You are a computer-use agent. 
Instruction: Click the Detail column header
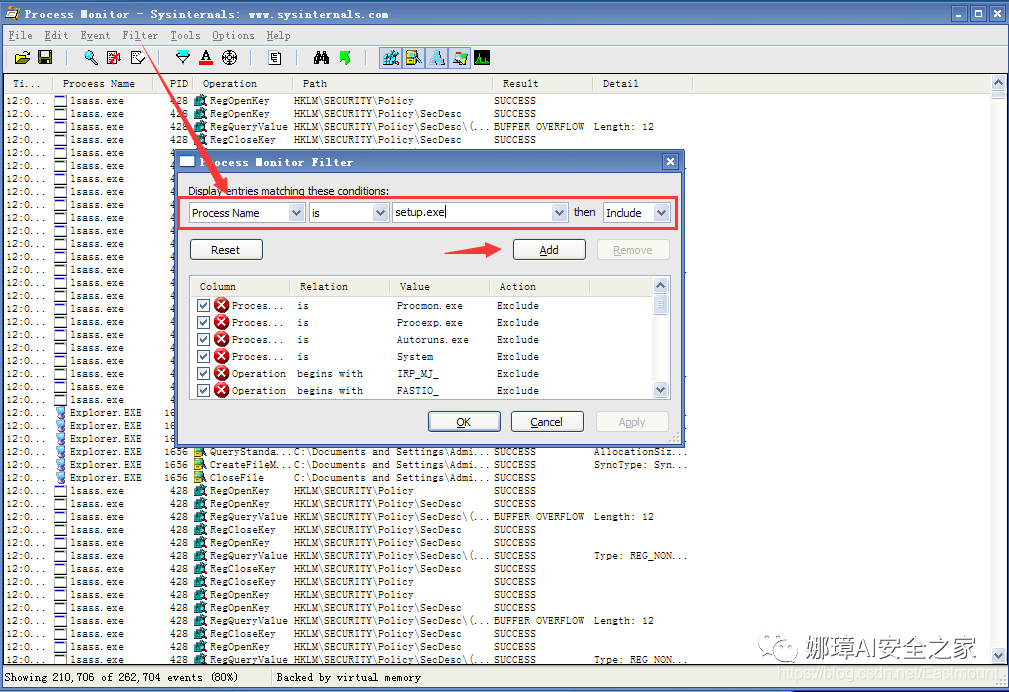[x=642, y=84]
